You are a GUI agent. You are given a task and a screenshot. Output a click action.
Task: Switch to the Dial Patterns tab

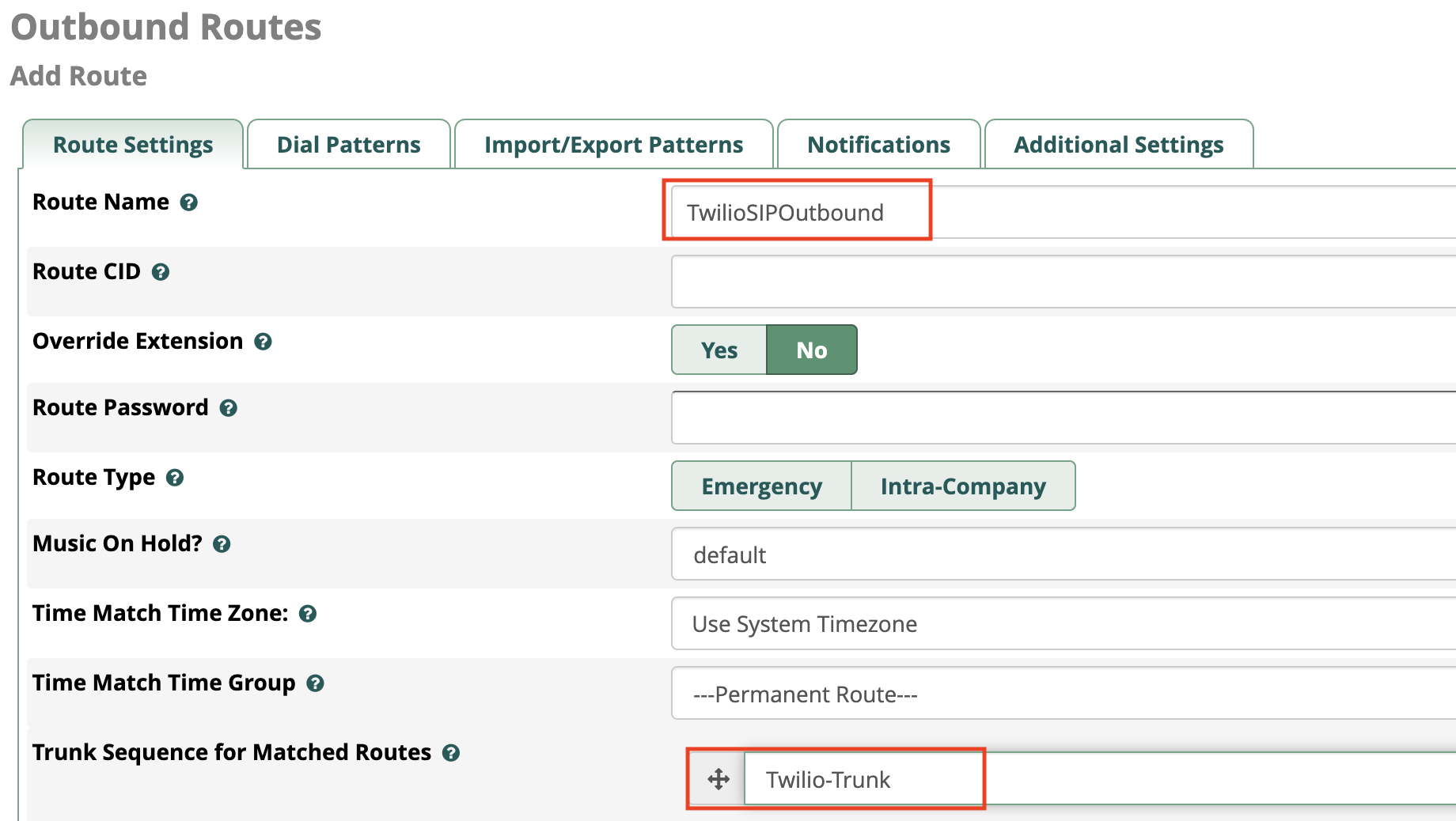coord(348,145)
